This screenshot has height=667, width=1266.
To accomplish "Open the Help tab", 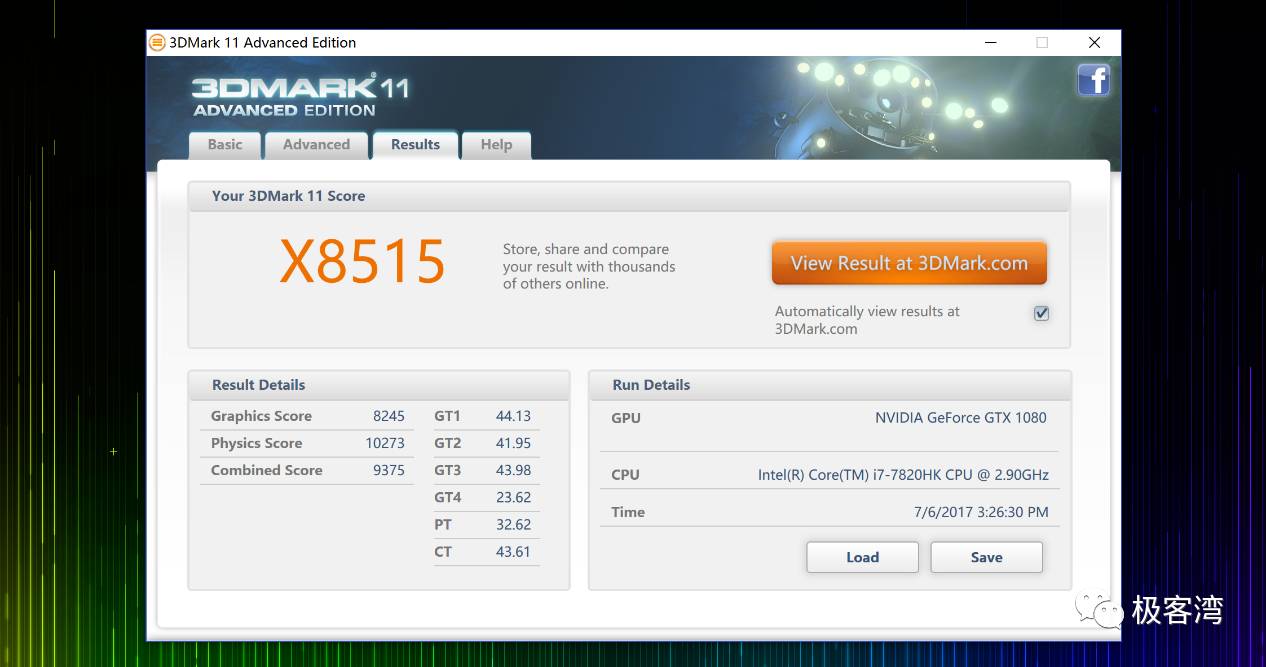I will click(x=496, y=144).
